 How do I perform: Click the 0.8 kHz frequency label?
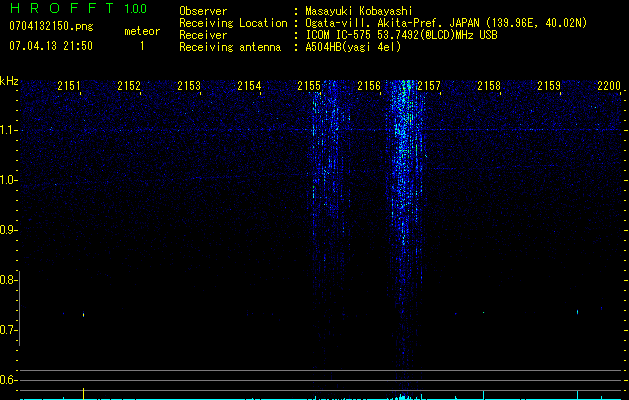click(7, 280)
